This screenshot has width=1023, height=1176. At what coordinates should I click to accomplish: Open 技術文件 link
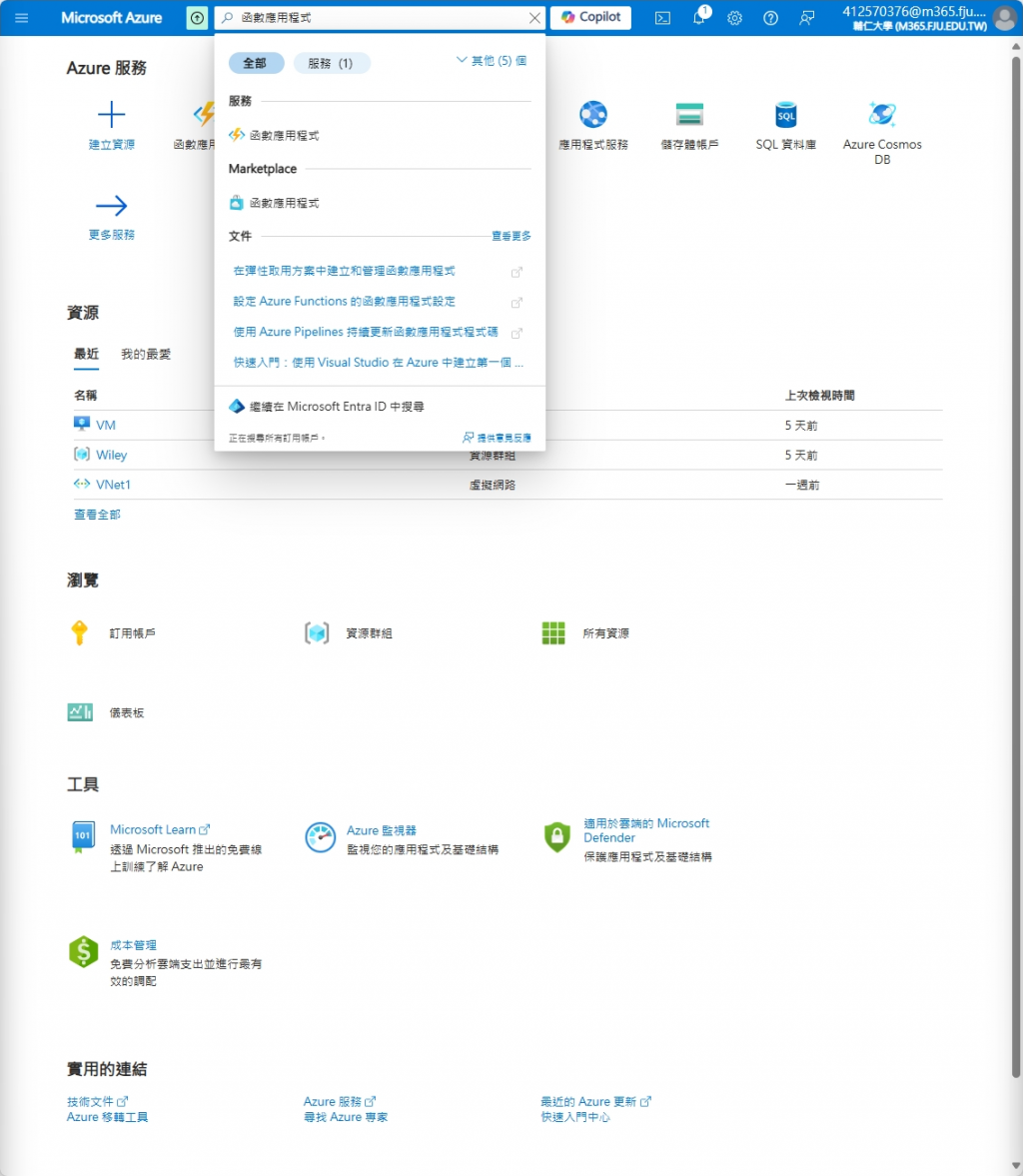[x=98, y=1101]
